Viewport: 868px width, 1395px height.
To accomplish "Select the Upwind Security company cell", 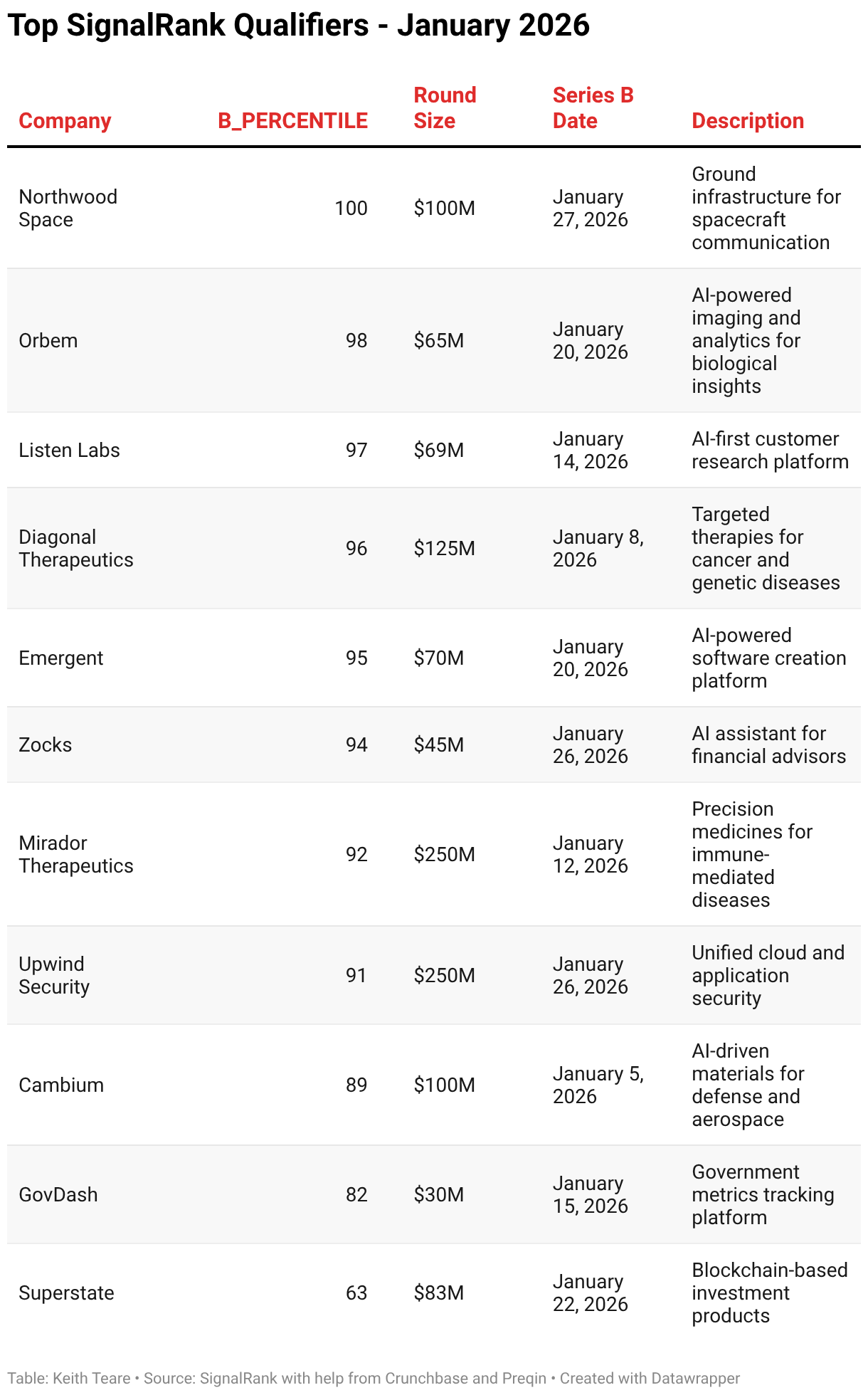I will (54, 975).
